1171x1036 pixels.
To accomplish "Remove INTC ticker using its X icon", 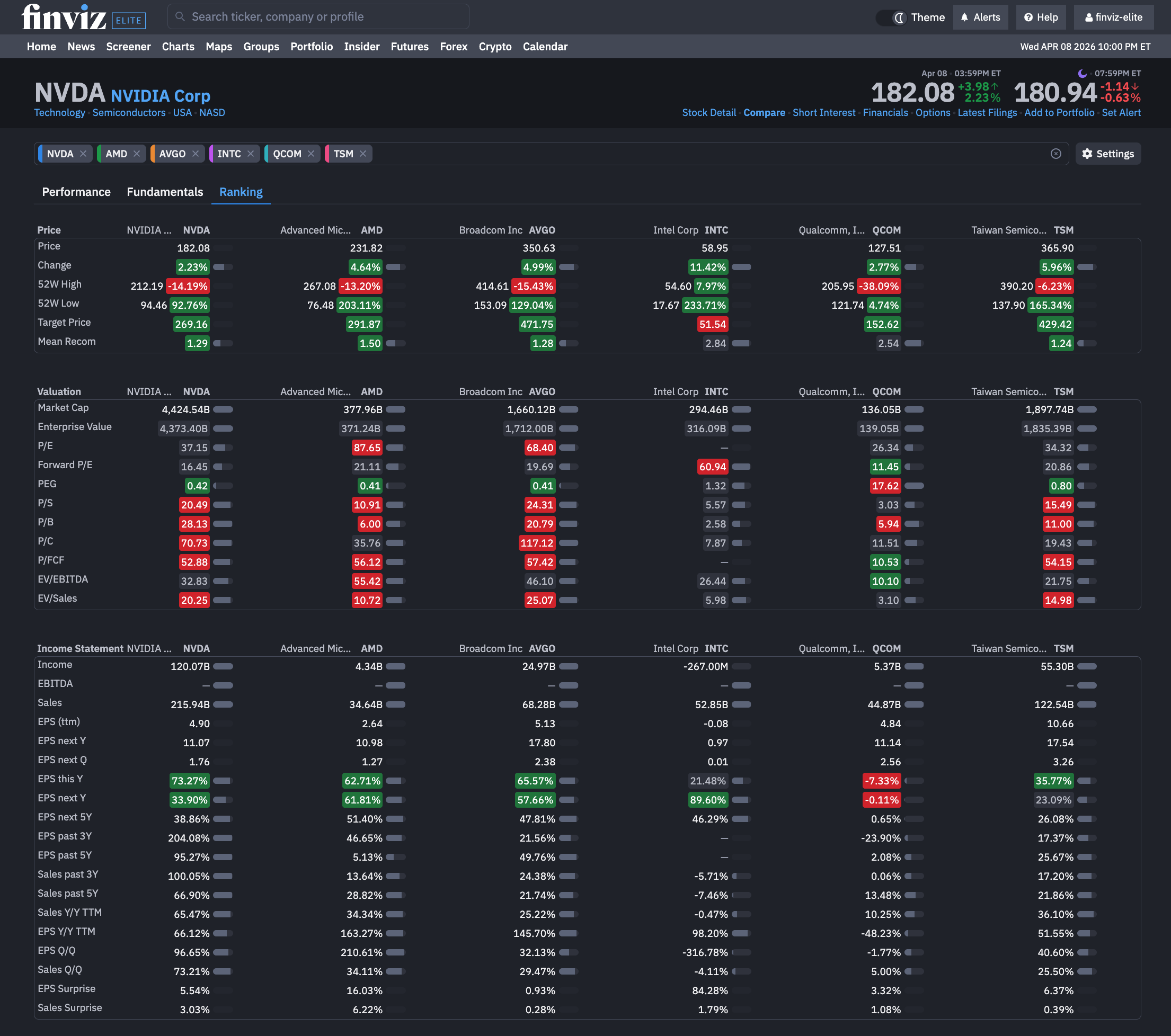I will 250,154.
